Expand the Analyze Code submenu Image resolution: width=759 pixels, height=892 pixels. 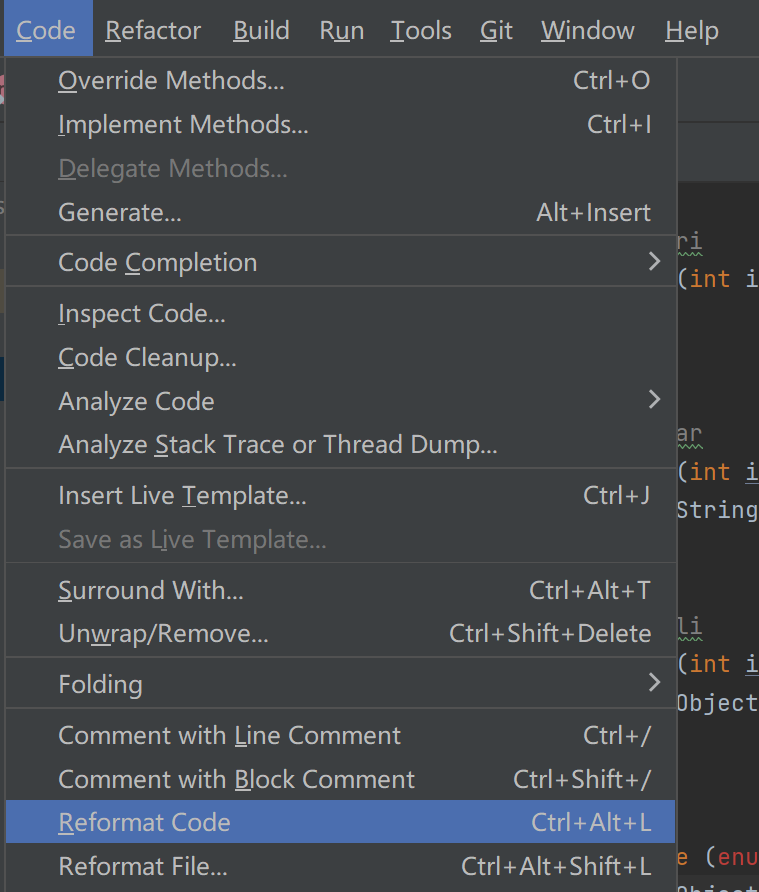tap(137, 401)
